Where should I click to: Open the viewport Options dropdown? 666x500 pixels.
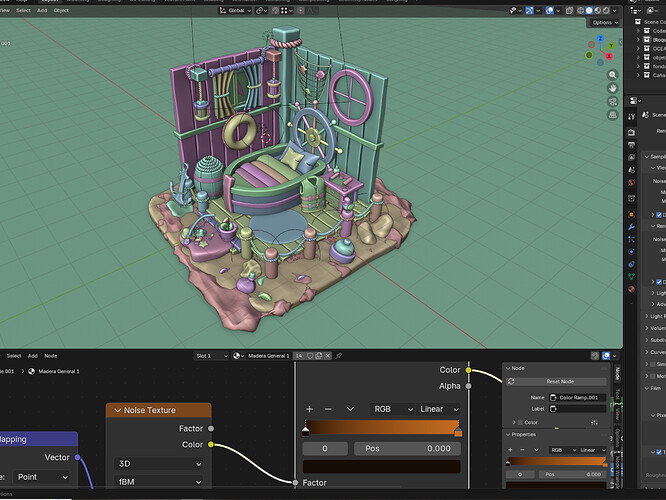point(605,23)
